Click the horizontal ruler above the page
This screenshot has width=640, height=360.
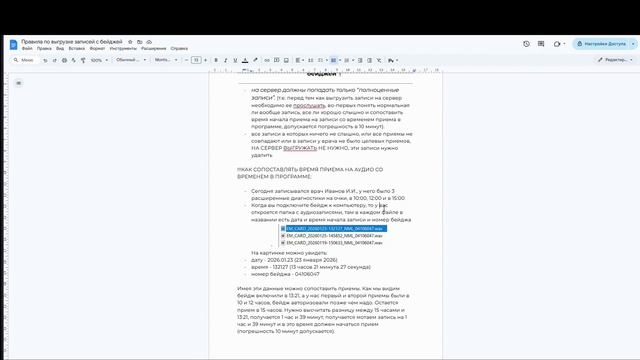tap(325, 70)
